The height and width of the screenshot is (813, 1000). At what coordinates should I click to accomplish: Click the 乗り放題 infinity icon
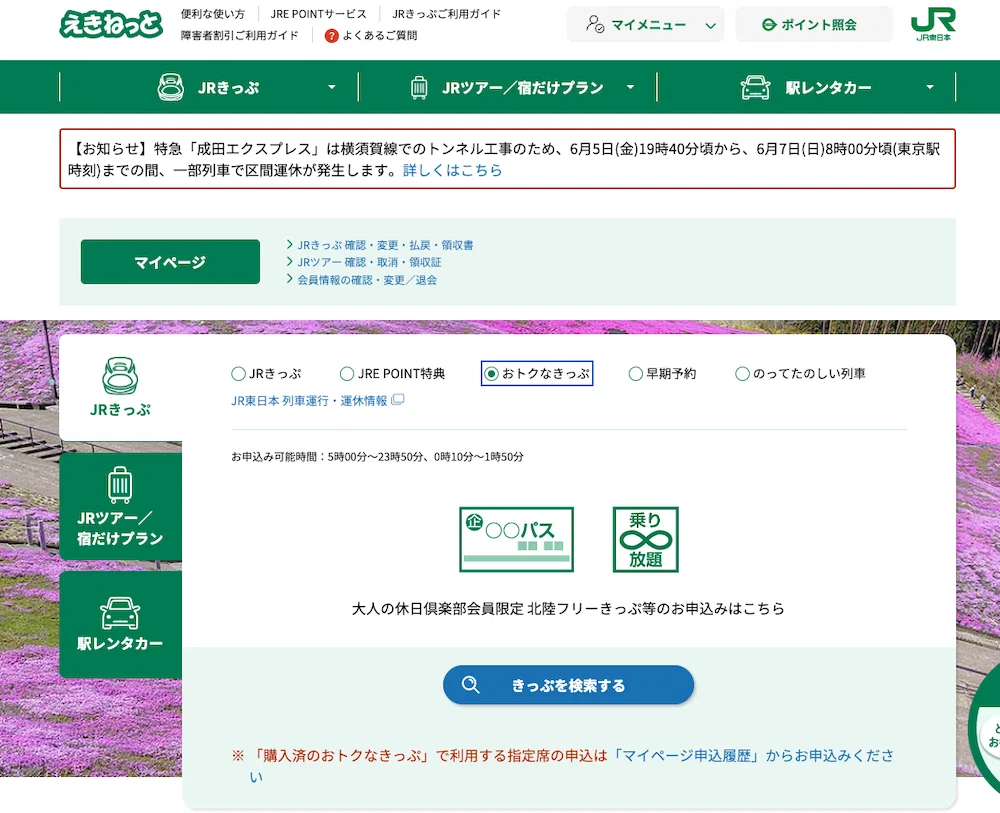[x=645, y=539]
